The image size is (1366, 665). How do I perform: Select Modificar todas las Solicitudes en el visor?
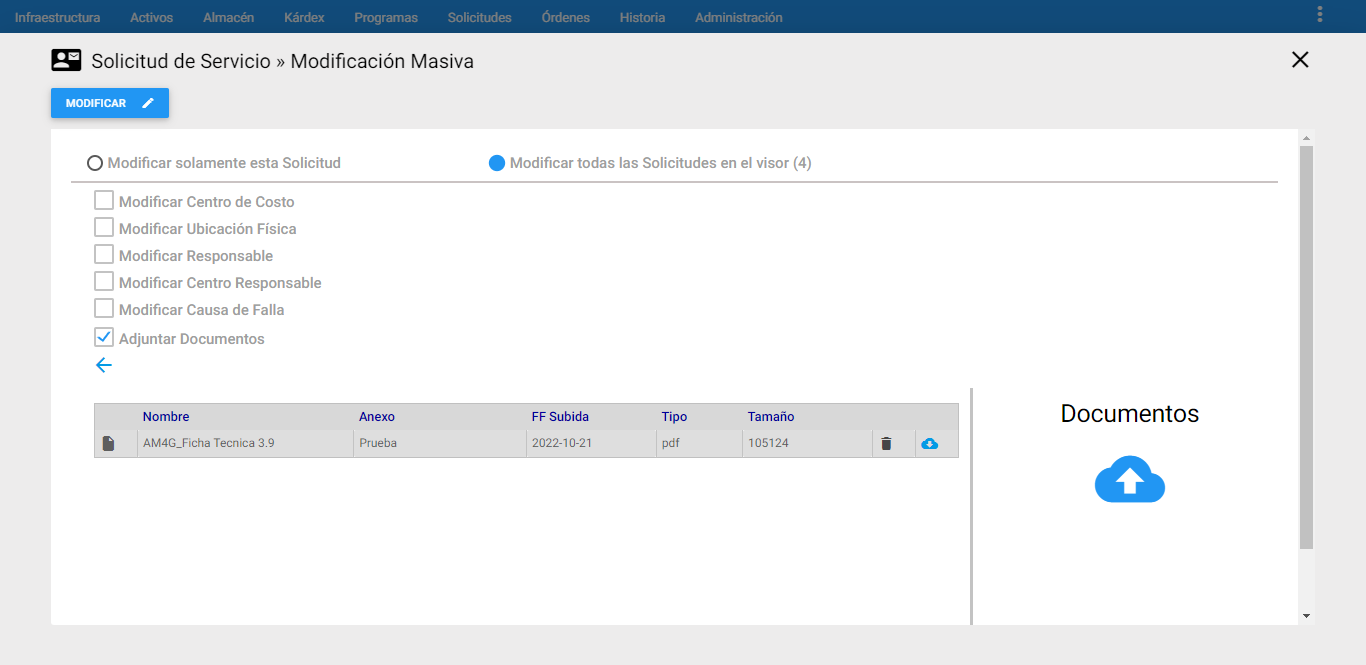point(497,163)
